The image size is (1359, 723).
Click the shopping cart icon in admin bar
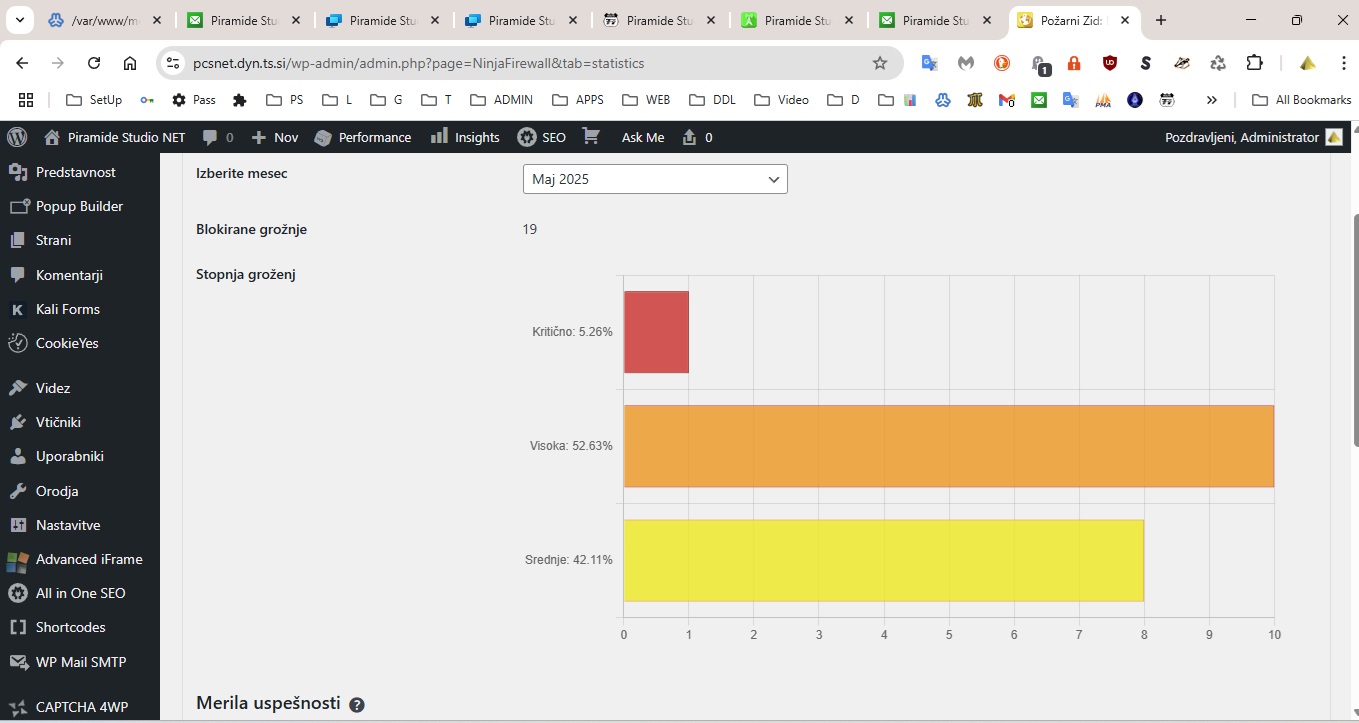click(591, 137)
